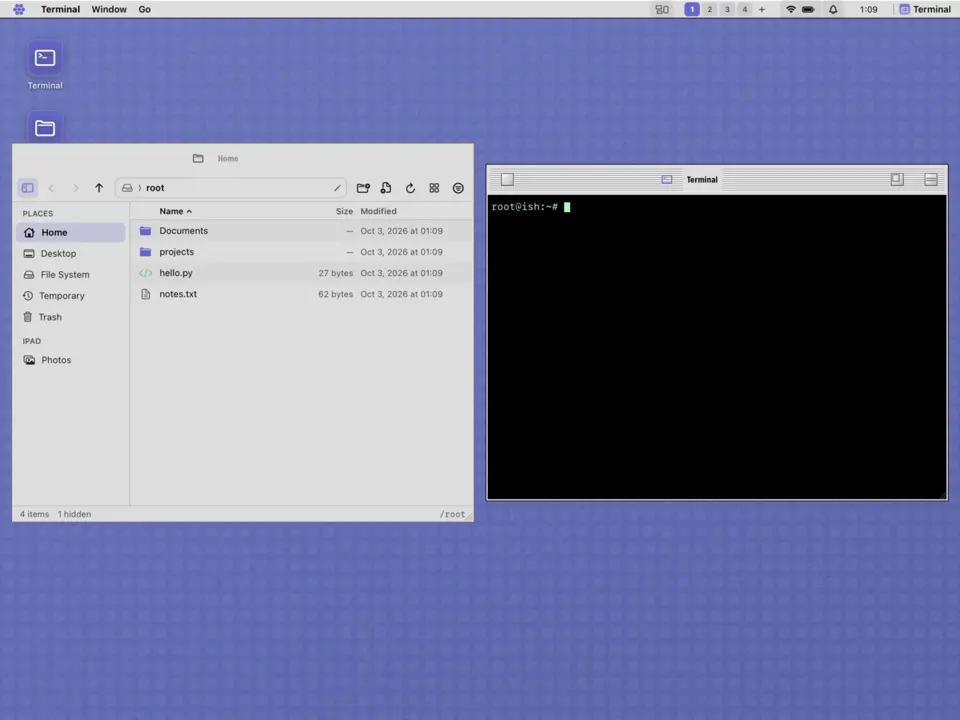Open the Terminal desktop shortcut icon
Viewport: 960px width, 720px height.
click(45, 58)
